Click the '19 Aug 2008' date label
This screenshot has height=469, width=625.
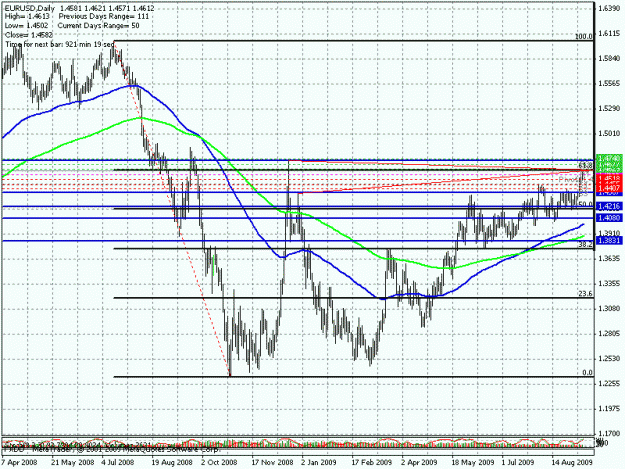[x=172, y=463]
